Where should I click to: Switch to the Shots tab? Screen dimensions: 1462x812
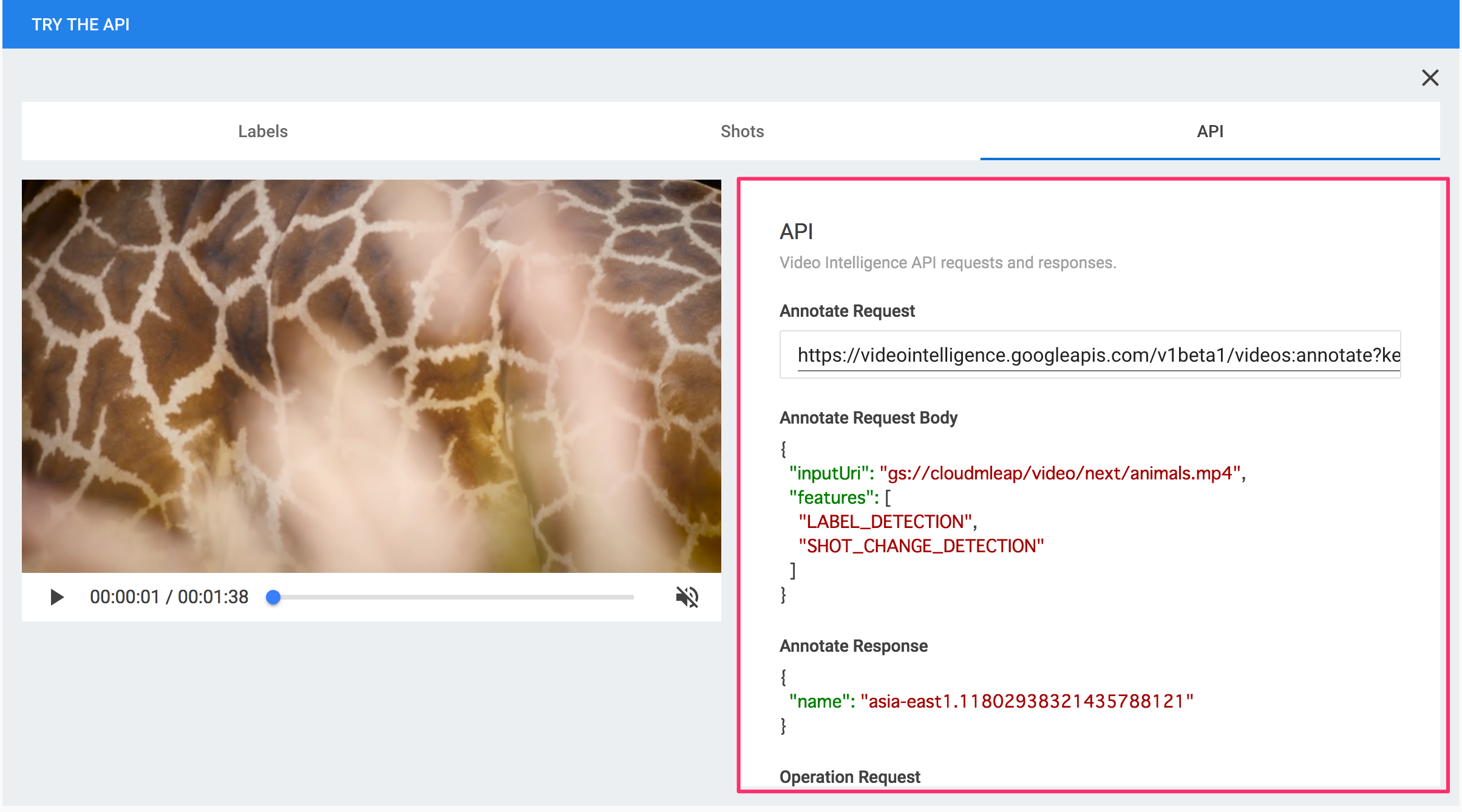pyautogui.click(x=742, y=131)
